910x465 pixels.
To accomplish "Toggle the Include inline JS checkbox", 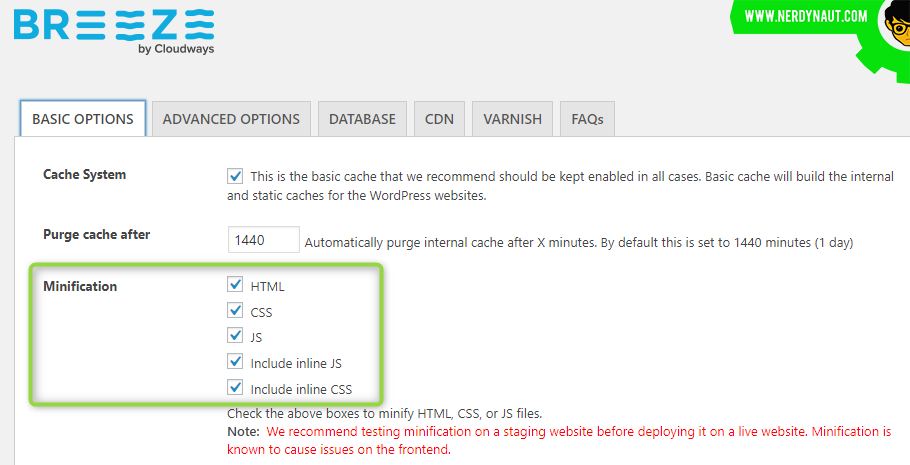I will click(x=235, y=362).
